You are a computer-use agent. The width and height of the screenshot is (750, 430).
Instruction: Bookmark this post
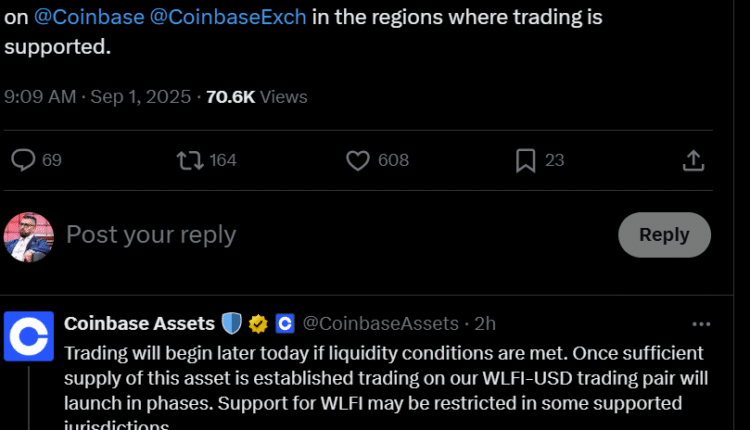point(526,160)
